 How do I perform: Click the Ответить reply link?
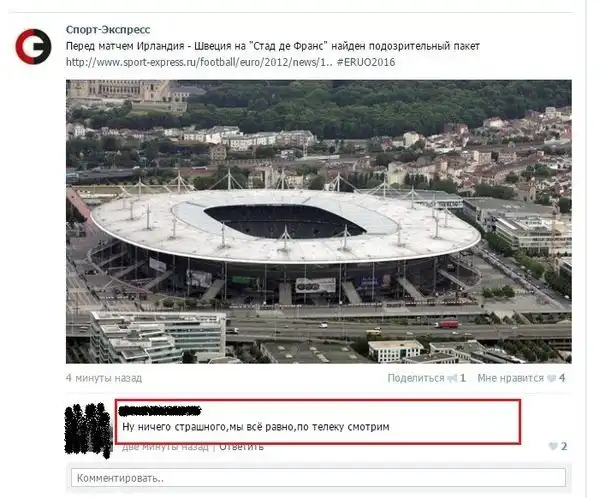point(241,447)
